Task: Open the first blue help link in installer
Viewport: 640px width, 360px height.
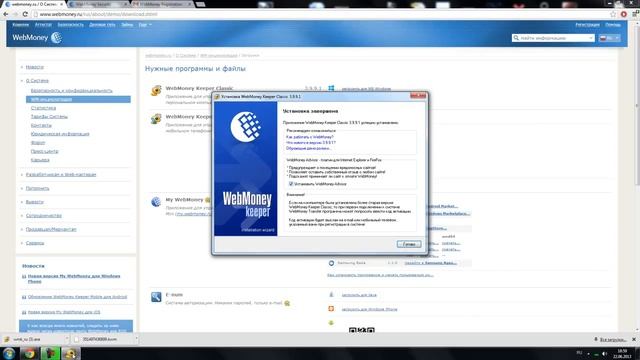Action: (310, 137)
